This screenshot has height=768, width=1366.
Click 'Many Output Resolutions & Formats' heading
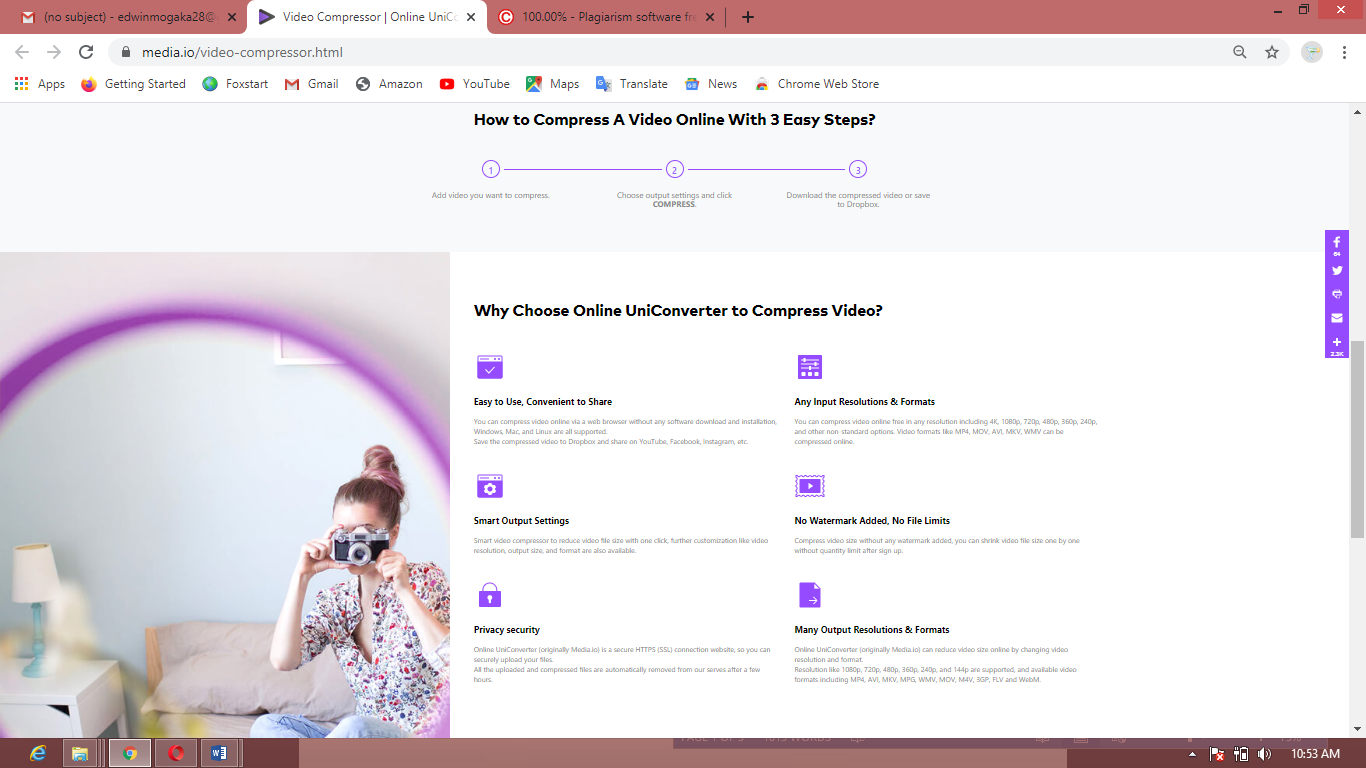(872, 630)
